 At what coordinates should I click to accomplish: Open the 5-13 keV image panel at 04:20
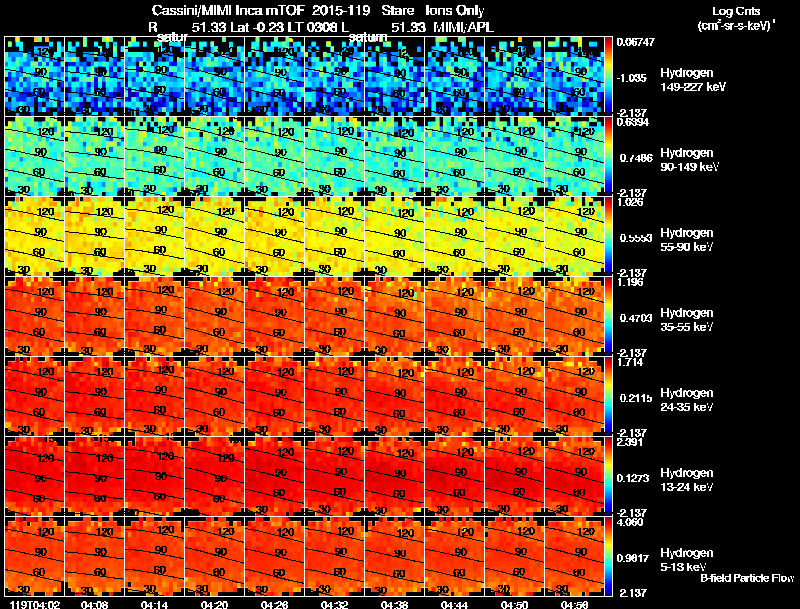(214, 556)
